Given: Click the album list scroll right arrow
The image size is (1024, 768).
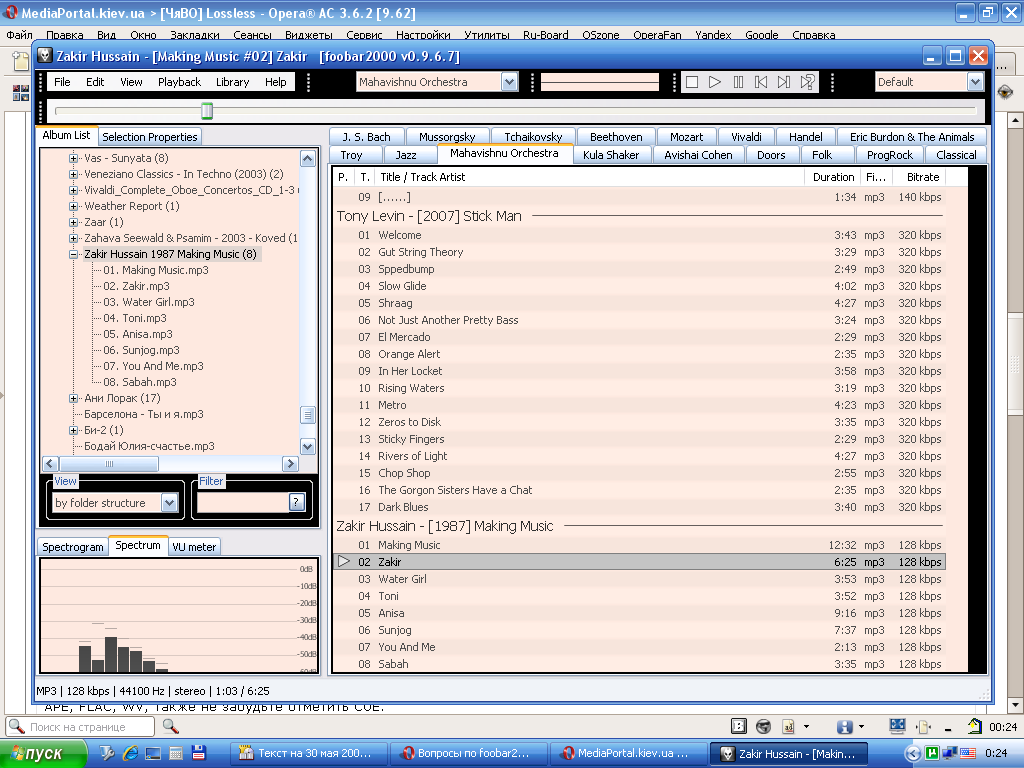Looking at the screenshot, I should [x=291, y=464].
